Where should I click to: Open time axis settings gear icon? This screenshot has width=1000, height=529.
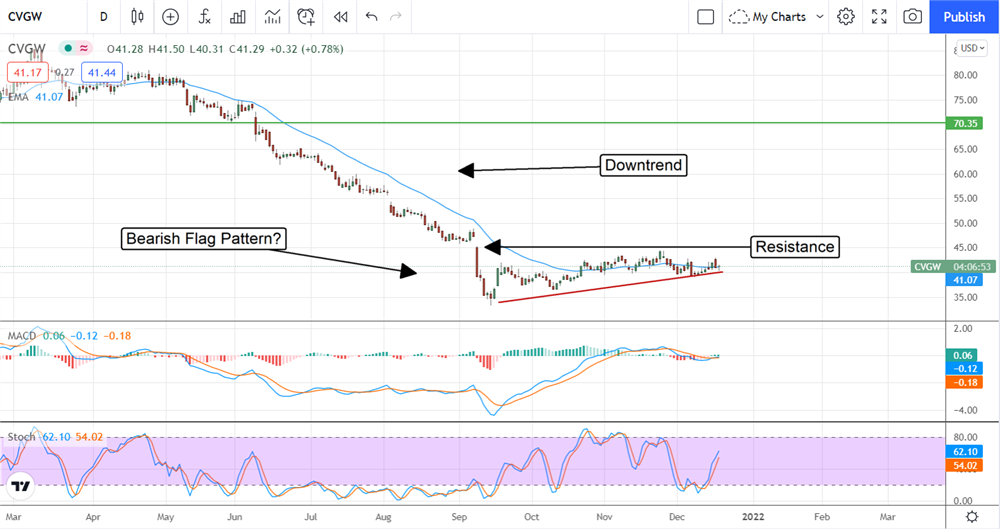[x=972, y=517]
